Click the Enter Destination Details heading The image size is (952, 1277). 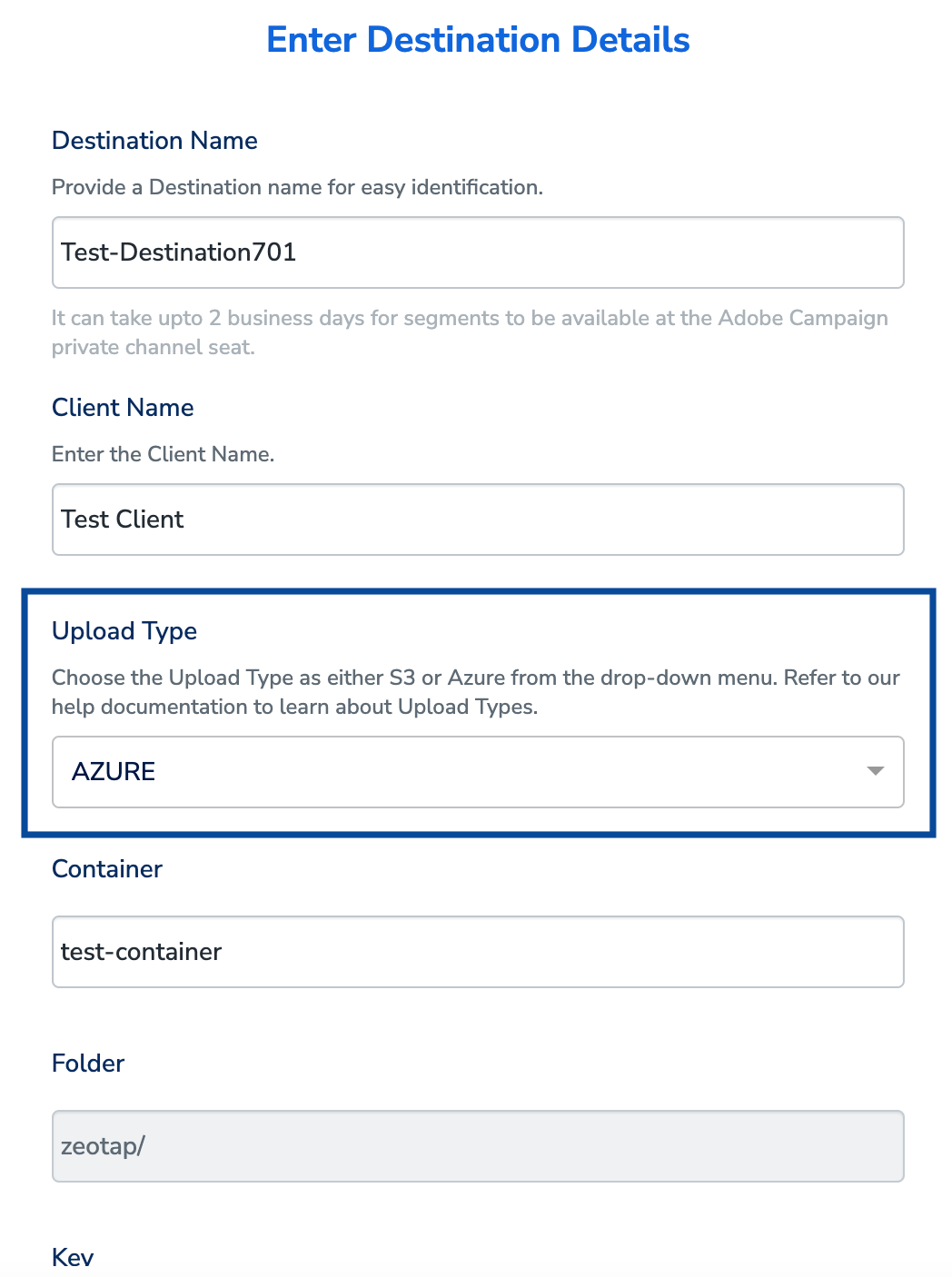(x=476, y=40)
